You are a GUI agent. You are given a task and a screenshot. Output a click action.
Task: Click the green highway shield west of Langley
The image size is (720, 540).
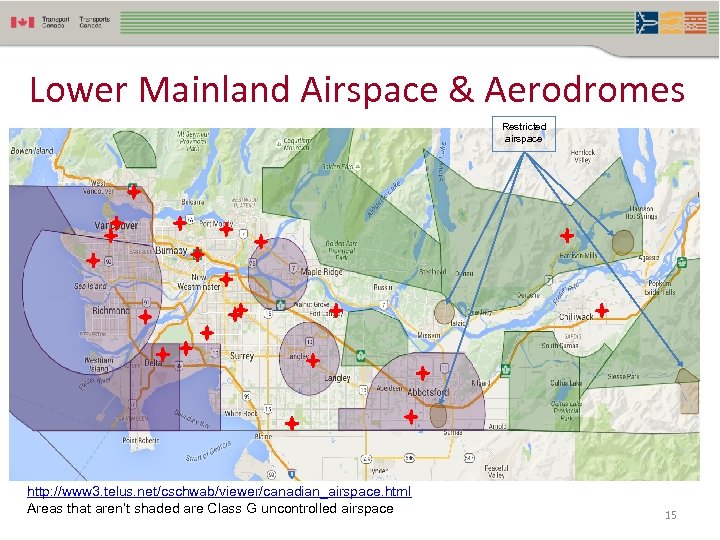(280, 305)
